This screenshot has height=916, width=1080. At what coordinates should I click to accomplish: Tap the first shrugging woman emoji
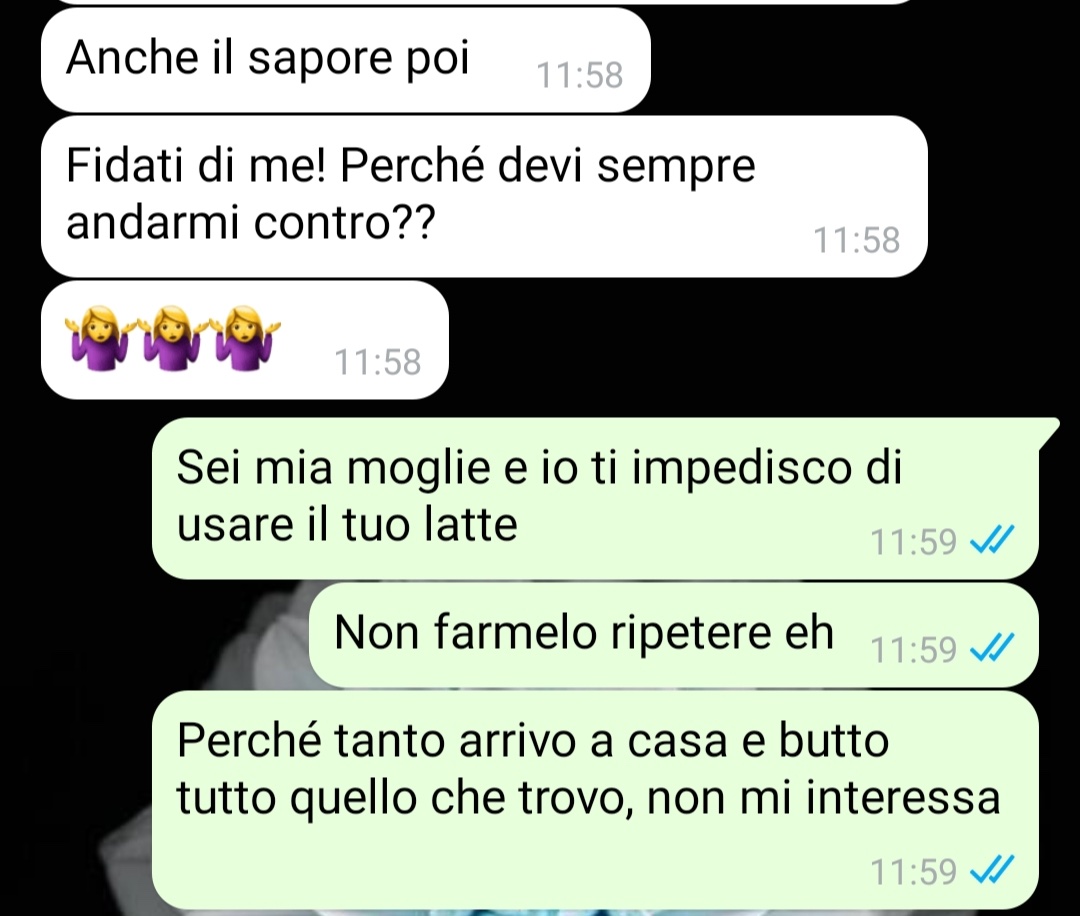click(x=96, y=337)
